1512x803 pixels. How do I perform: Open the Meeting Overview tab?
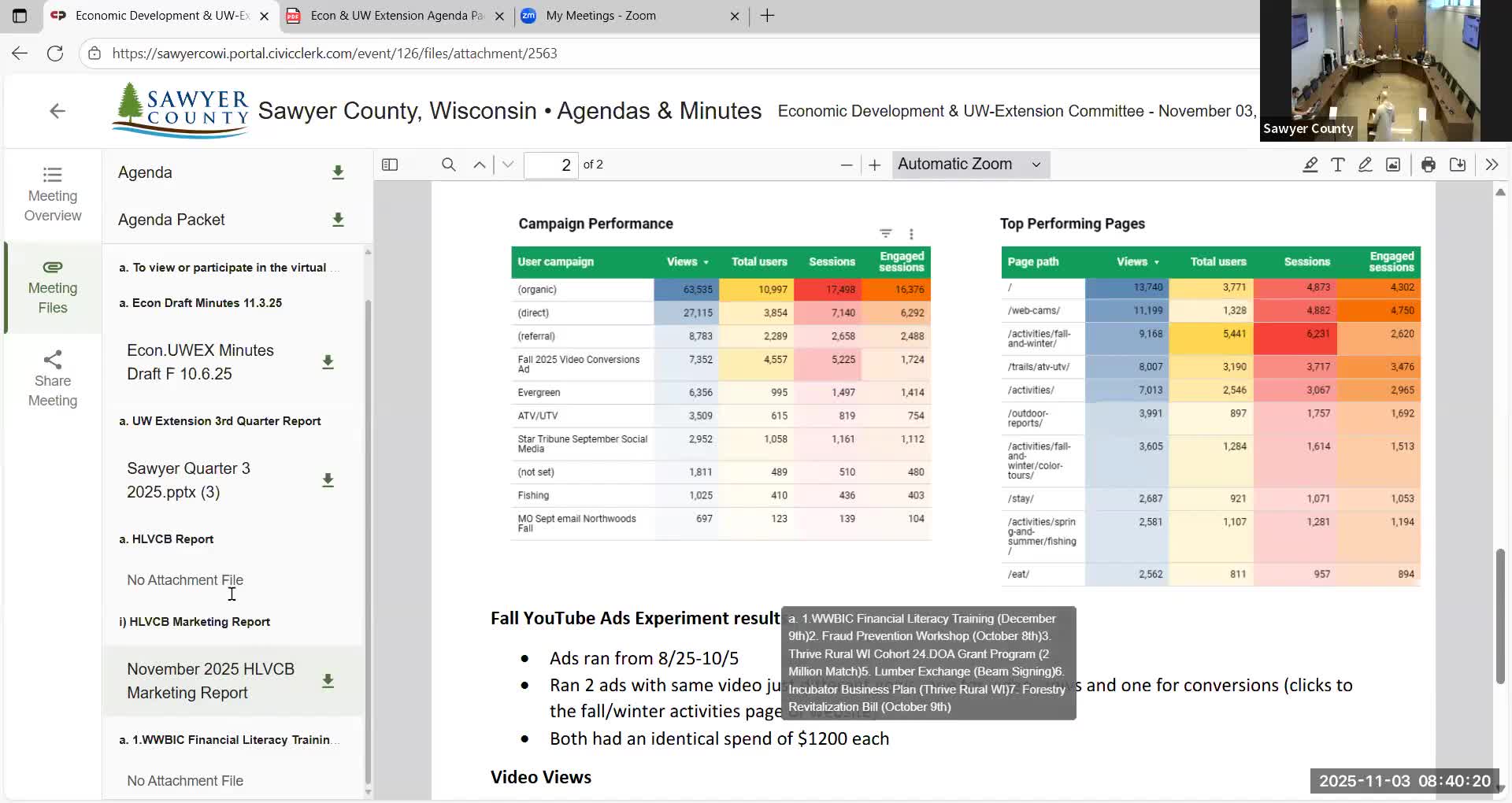point(53,194)
